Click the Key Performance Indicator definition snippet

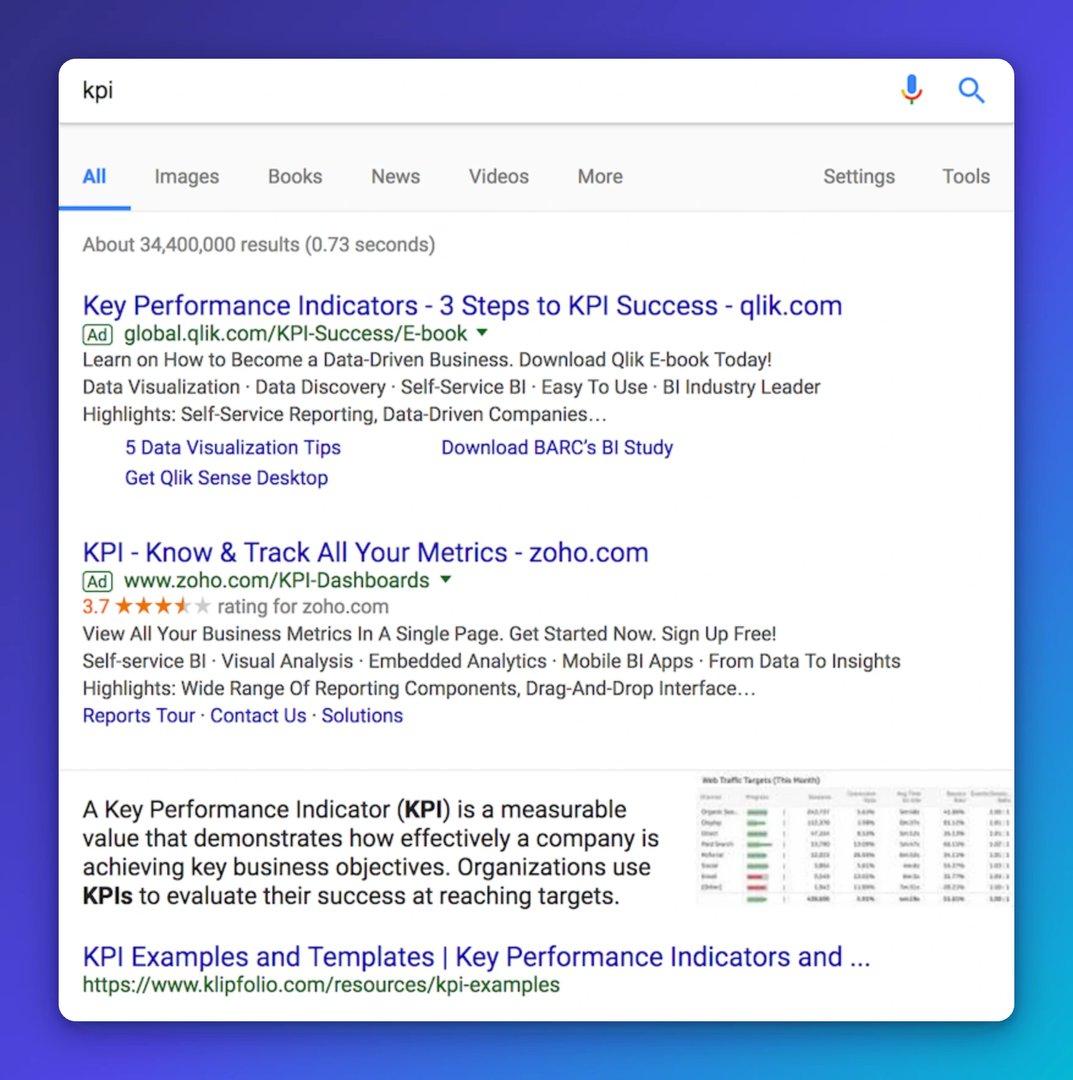371,852
